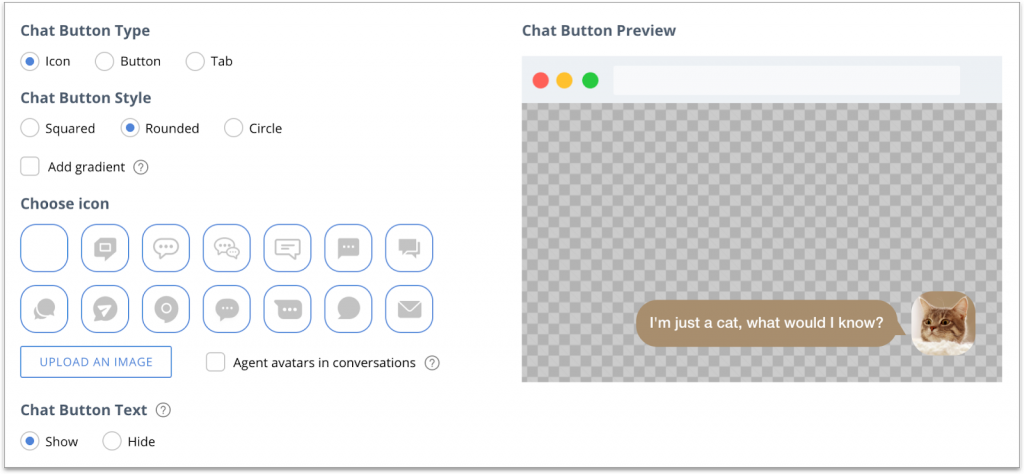
Task: Select the paper plane chat icon
Action: (x=105, y=309)
